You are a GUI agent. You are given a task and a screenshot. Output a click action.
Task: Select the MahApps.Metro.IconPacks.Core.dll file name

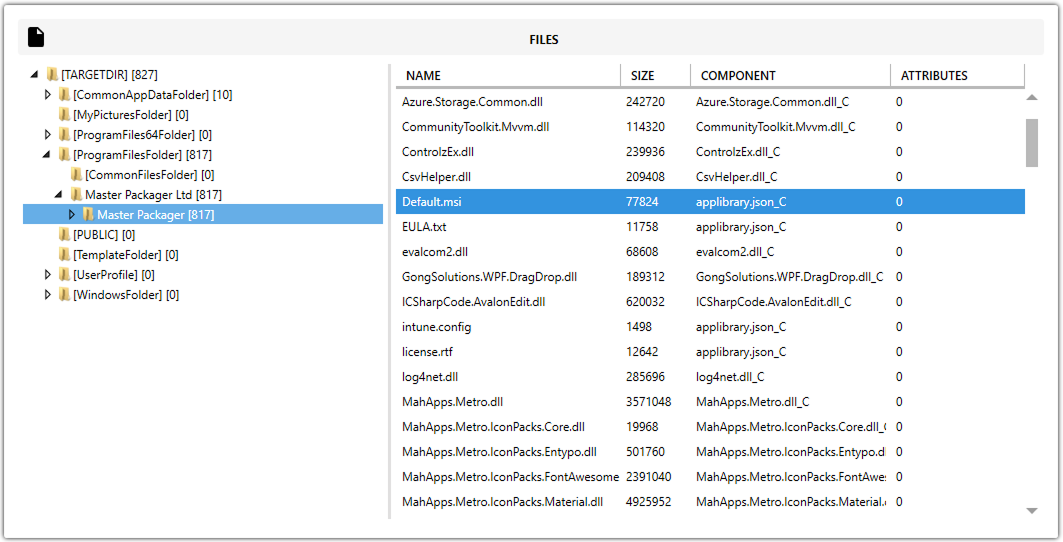[494, 427]
